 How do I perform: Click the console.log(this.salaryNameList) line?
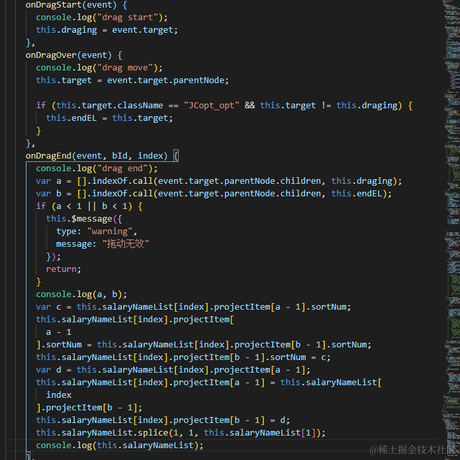[120, 445]
